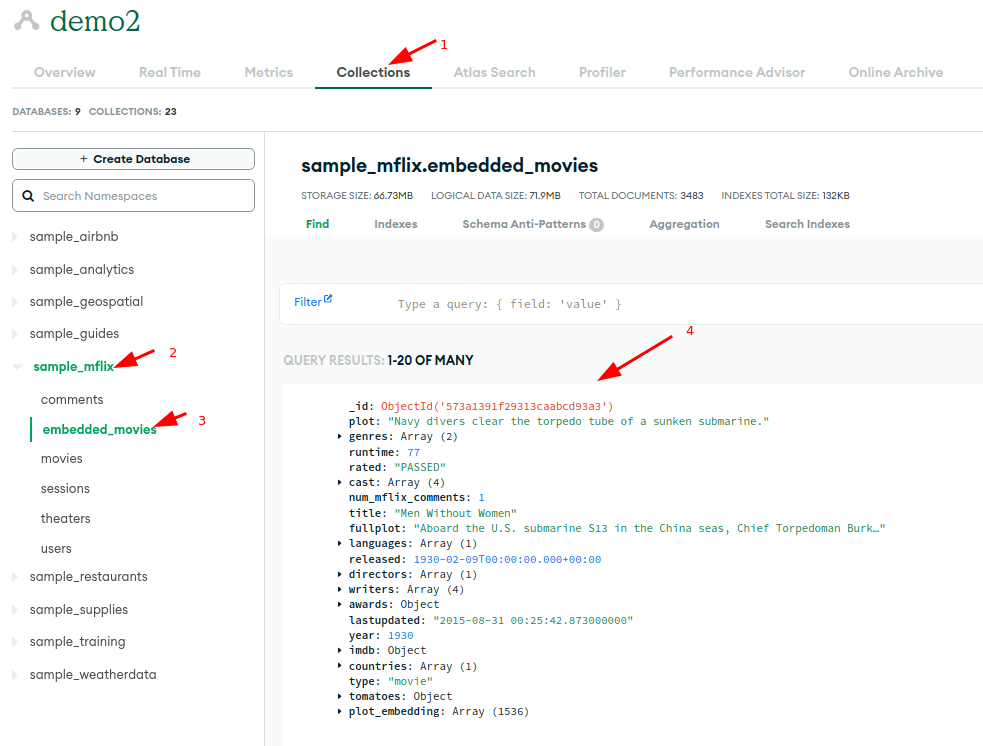The height and width of the screenshot is (746, 983).
Task: Expand the sample_airbnb database
Action: (14, 235)
